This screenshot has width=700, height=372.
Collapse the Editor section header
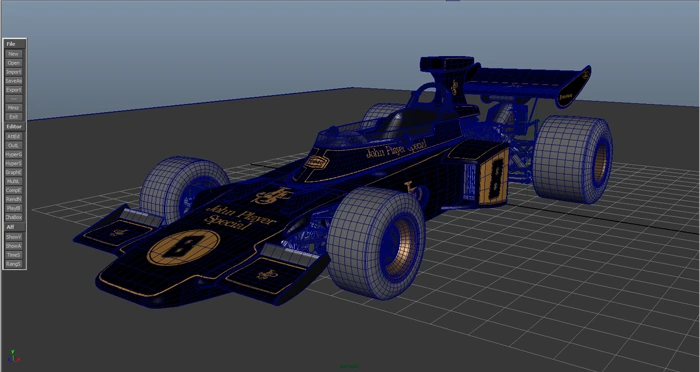[14, 126]
